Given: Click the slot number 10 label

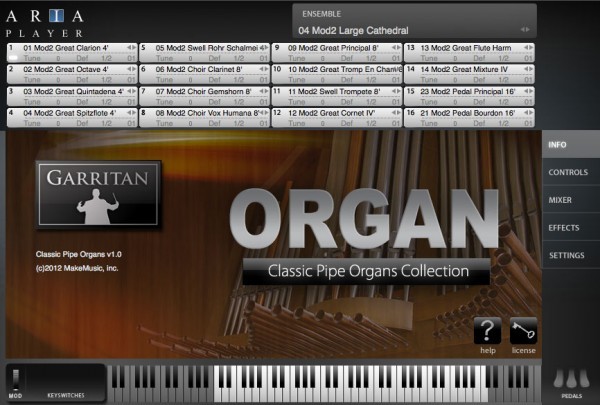Looking at the screenshot, I should [277, 69].
